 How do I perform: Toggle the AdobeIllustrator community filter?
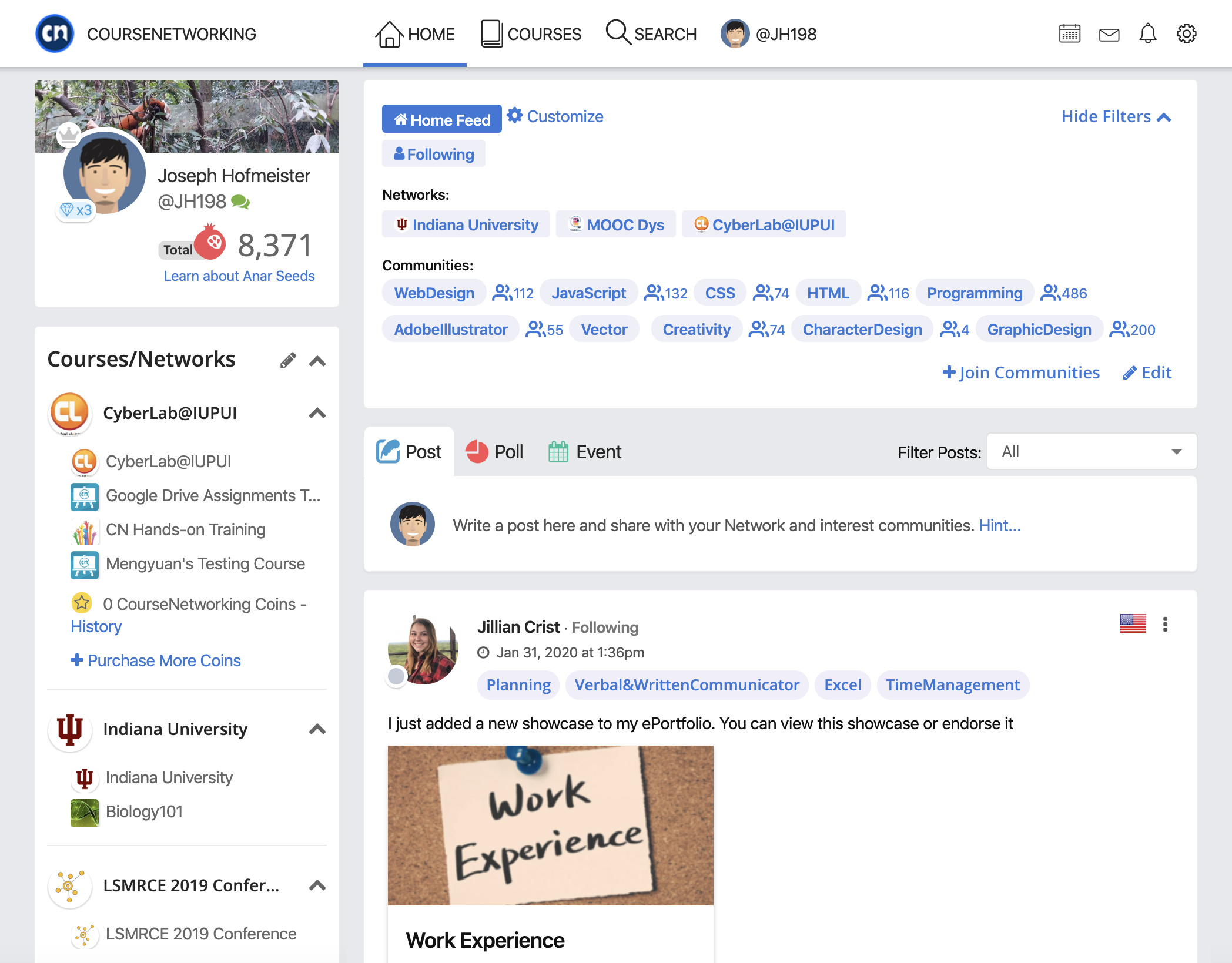450,329
